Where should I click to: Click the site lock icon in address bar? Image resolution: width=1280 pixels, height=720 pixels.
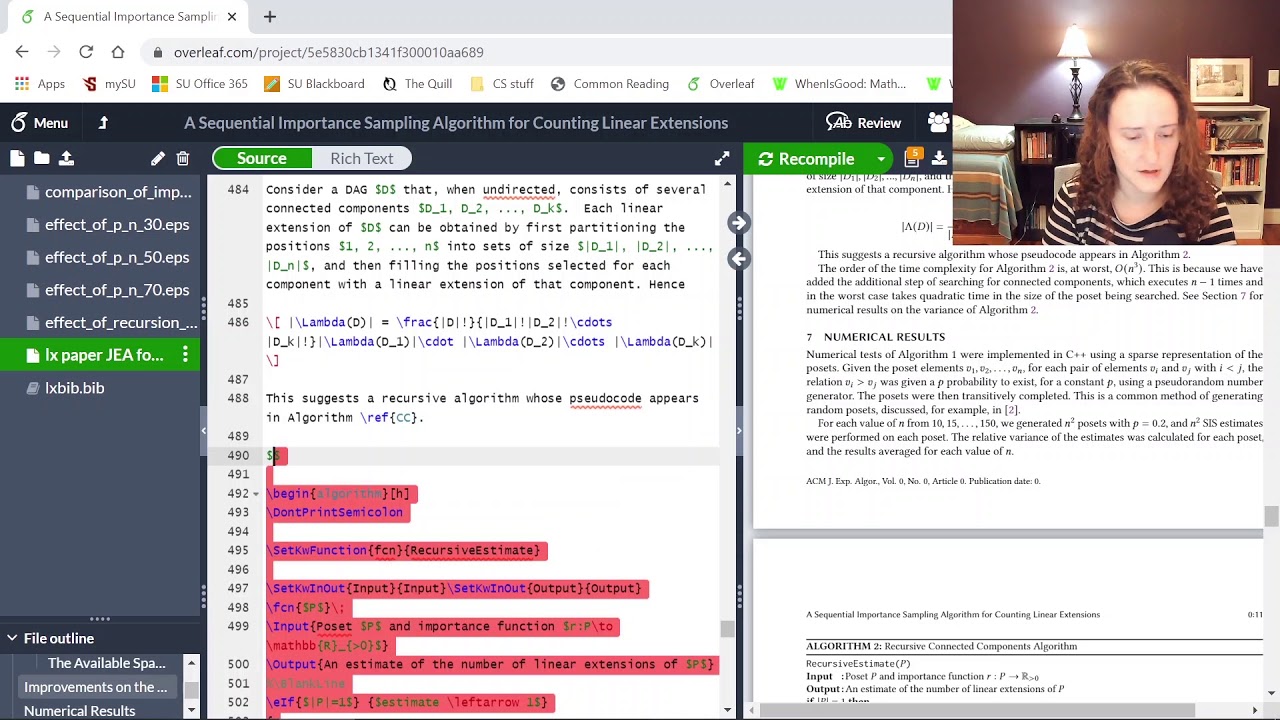(157, 52)
